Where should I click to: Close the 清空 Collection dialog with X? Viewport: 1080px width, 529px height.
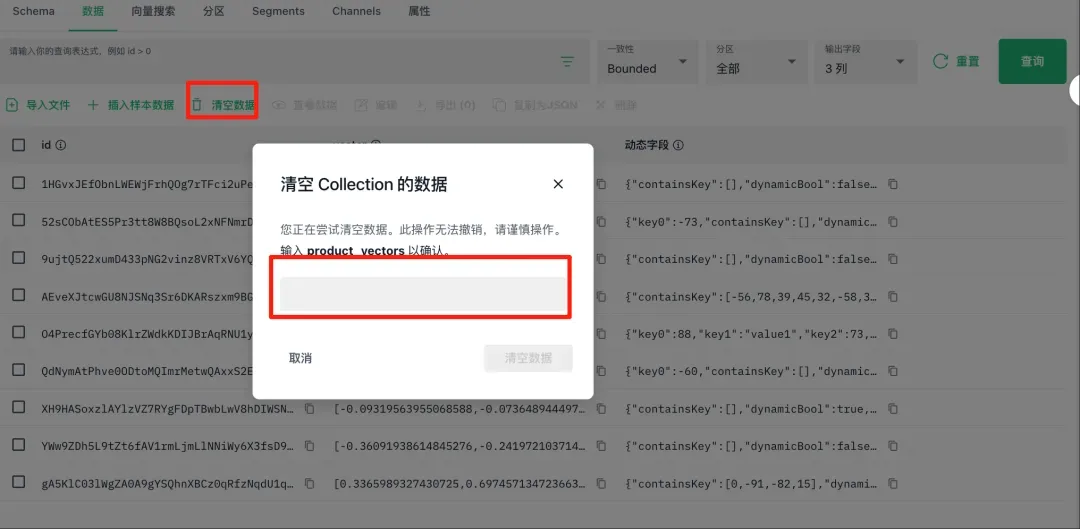pos(558,184)
